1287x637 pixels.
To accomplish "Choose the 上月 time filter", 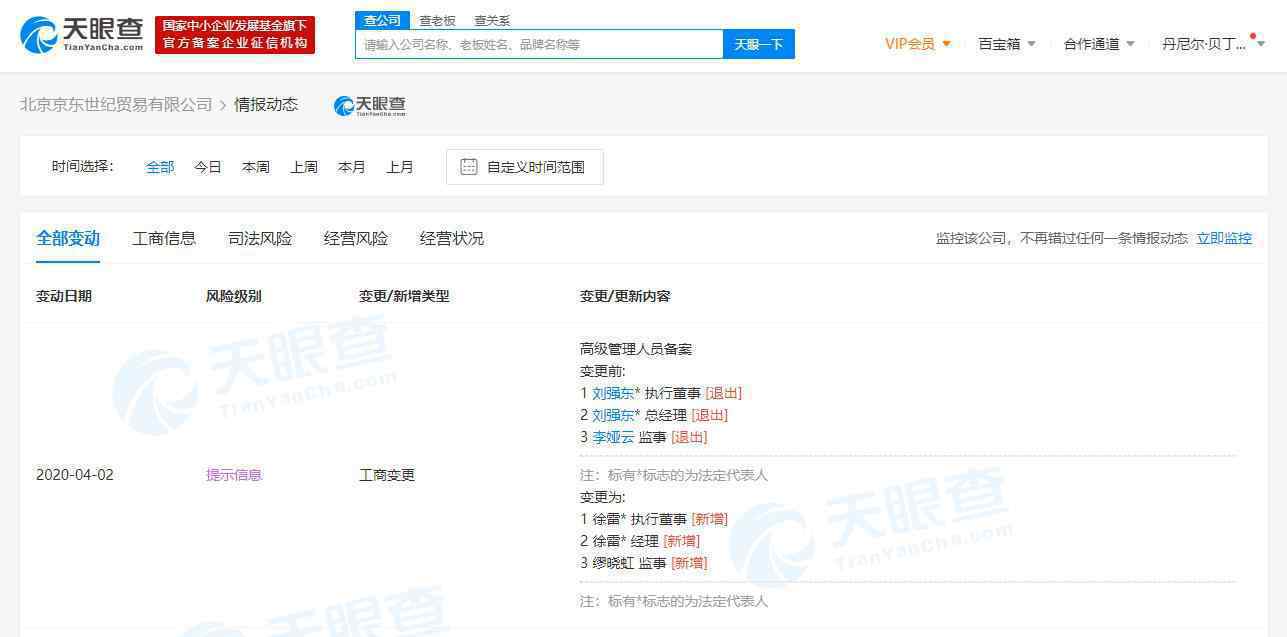I will (x=400, y=167).
